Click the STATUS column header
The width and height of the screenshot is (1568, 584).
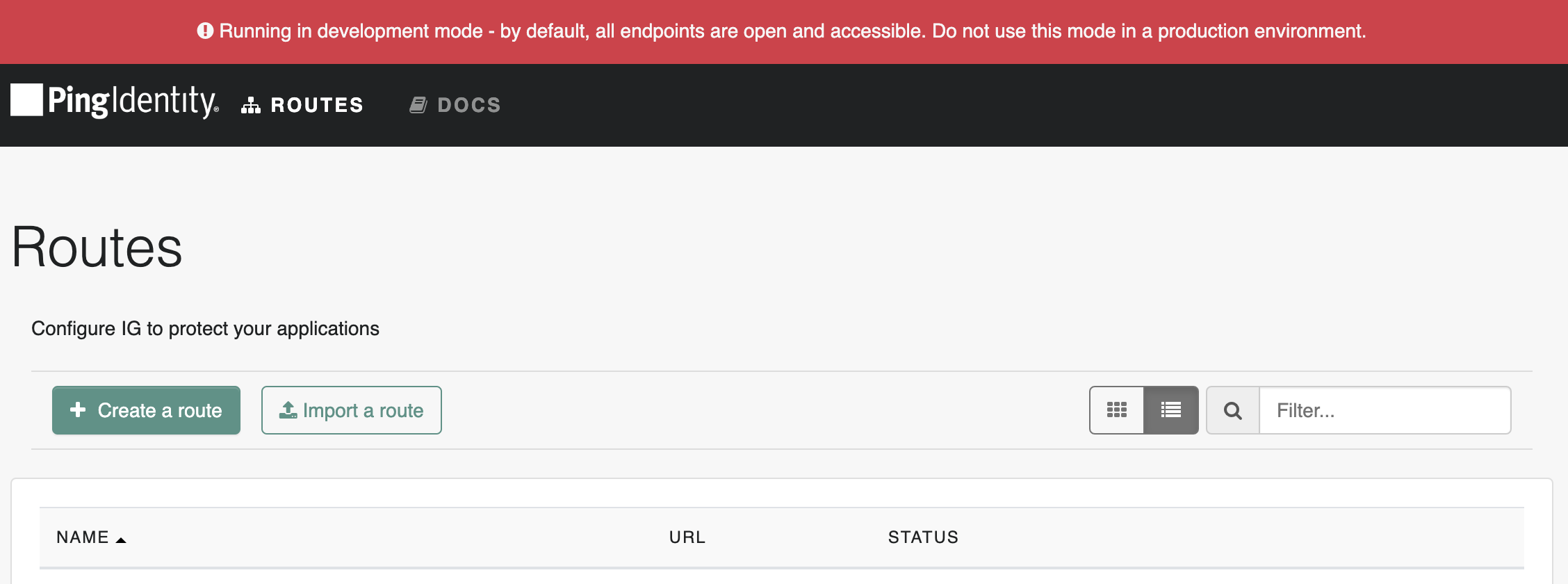coord(923,537)
